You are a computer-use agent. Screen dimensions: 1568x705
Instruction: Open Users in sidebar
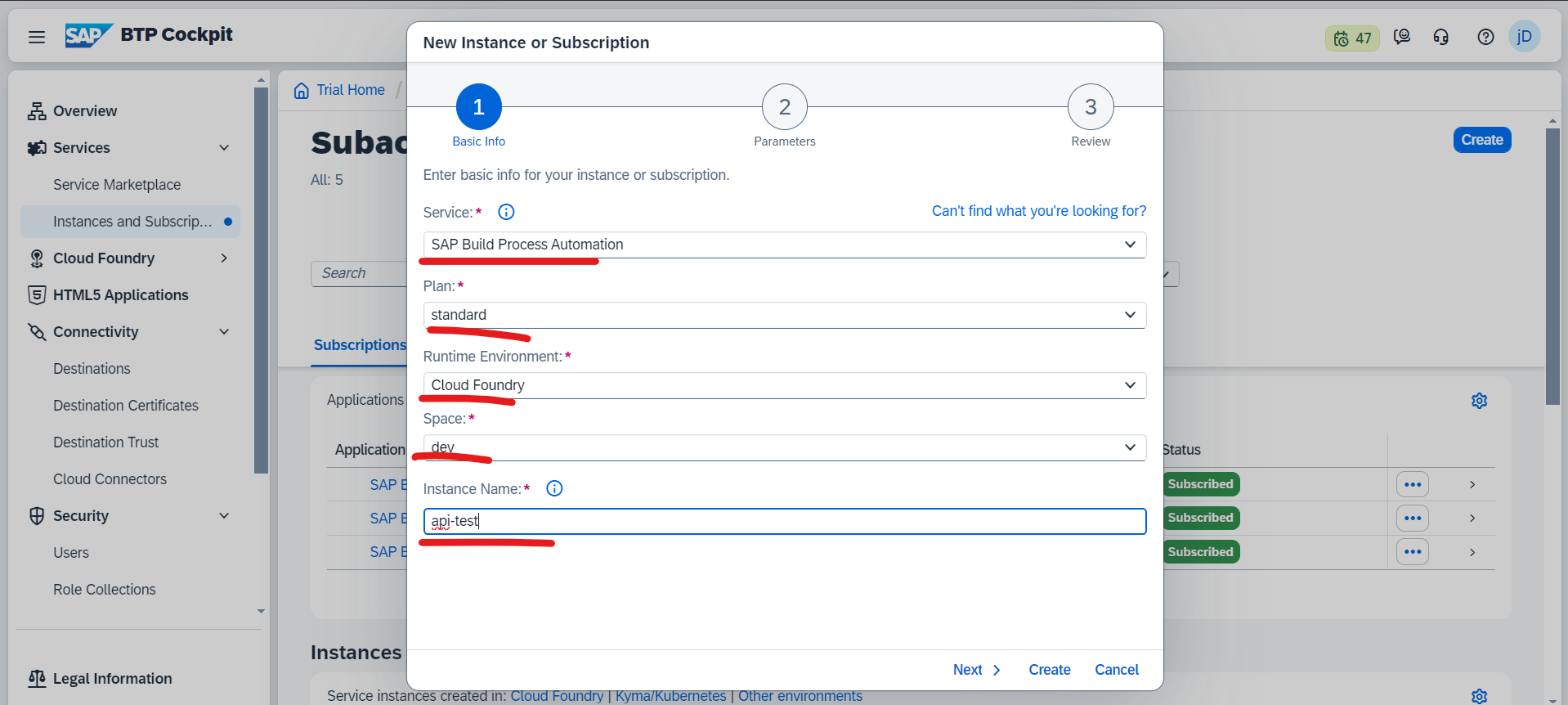[71, 553]
